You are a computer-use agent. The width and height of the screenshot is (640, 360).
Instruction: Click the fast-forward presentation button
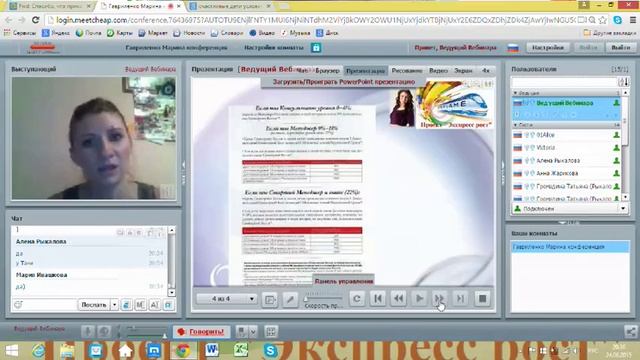click(439, 299)
